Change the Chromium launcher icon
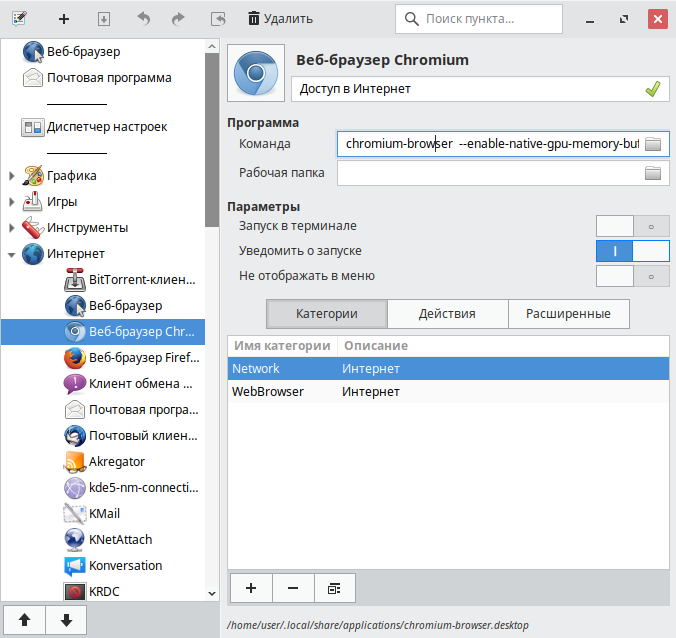Screen dimensions: 676x638 click(x=256, y=73)
